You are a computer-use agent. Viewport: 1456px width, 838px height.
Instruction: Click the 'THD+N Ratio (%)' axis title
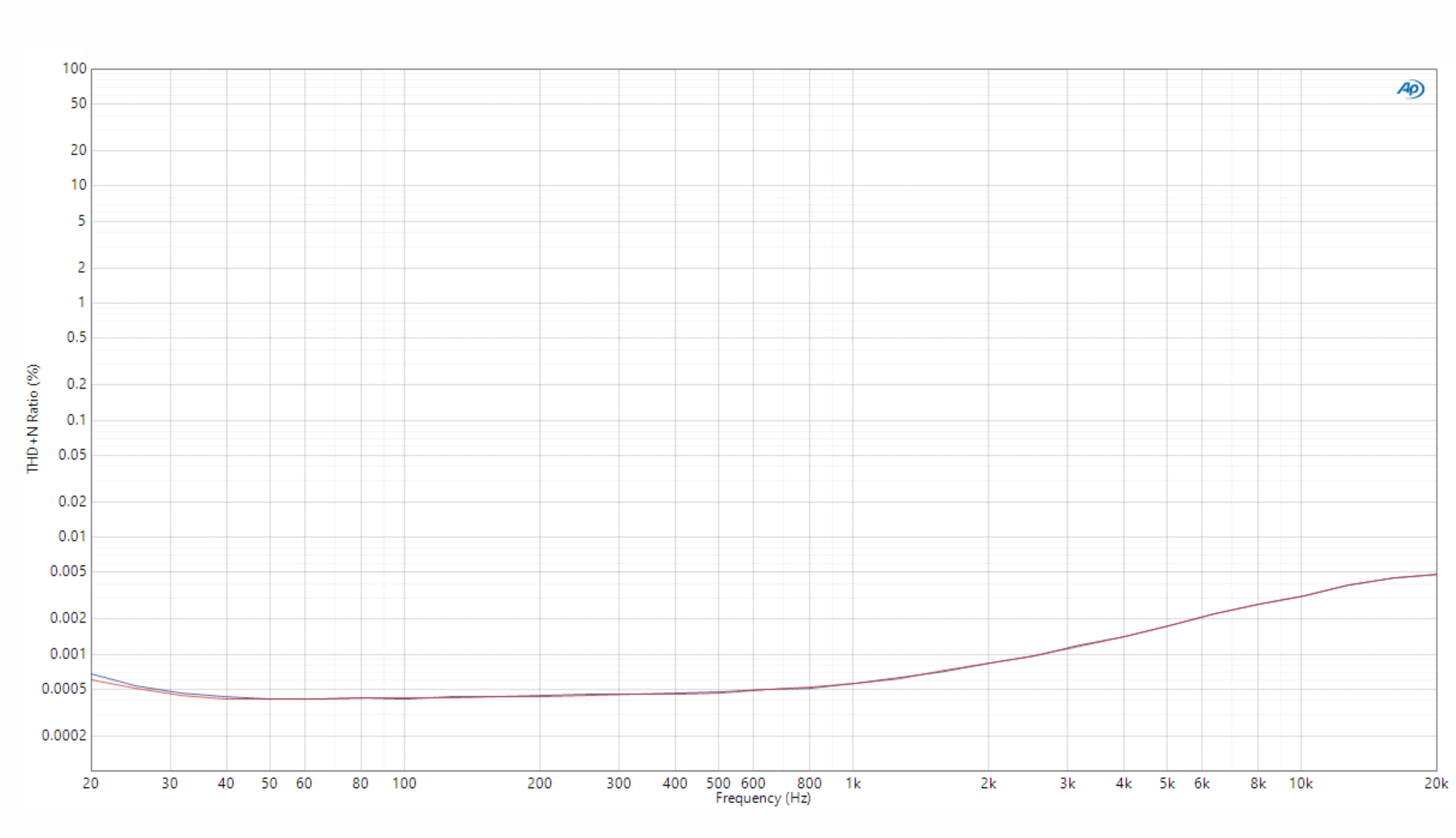point(33,418)
